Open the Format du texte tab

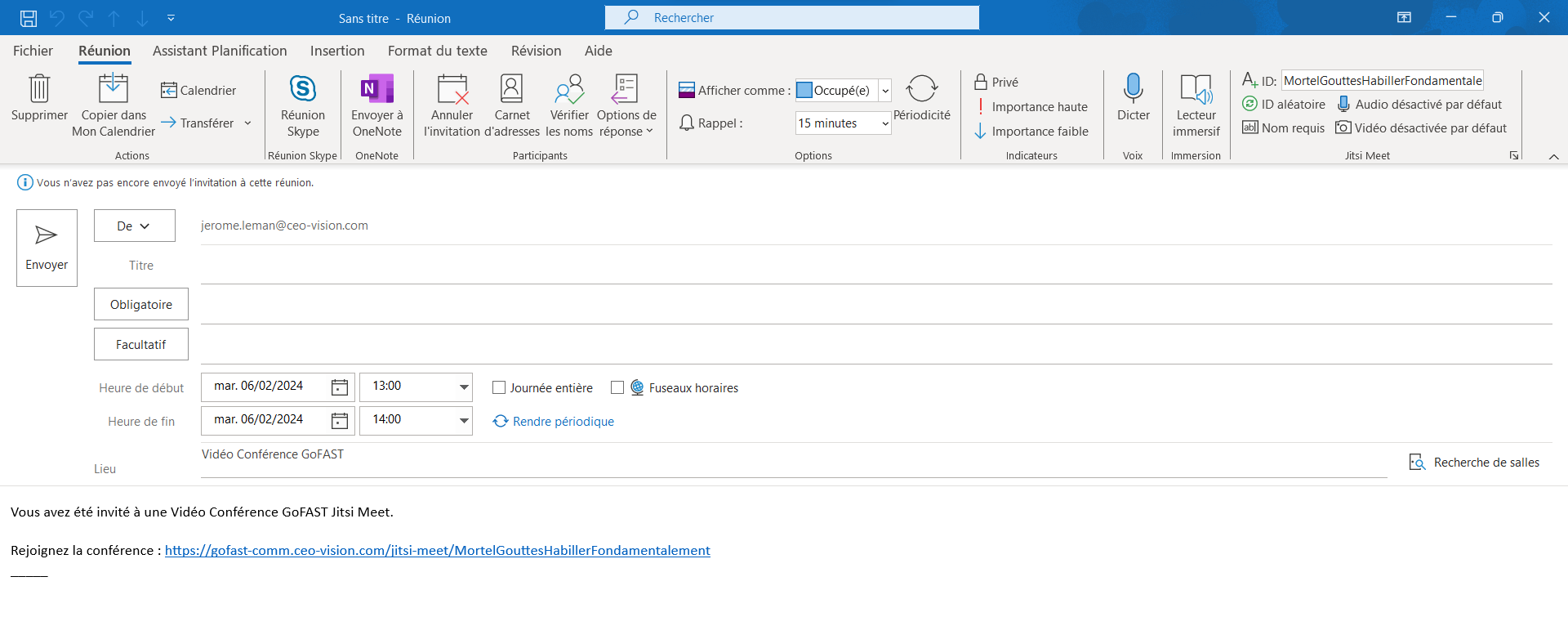tap(438, 51)
